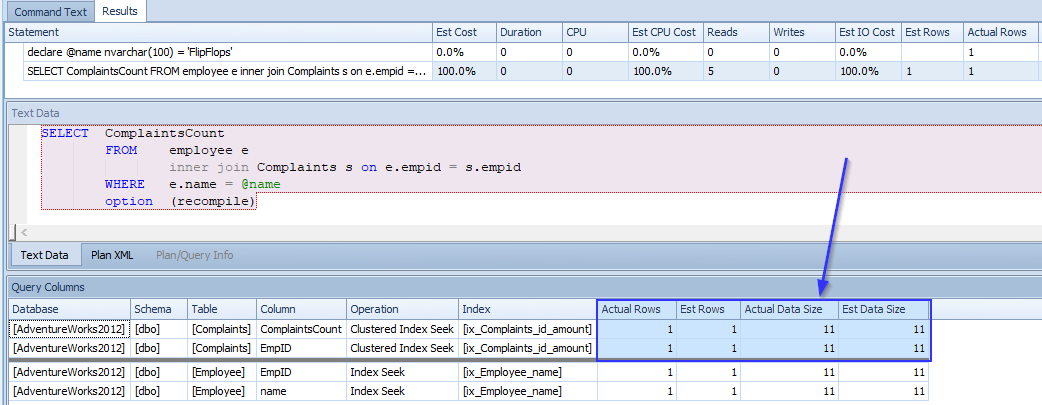Viewport: 1042px width, 405px height.
Task: Click the Est IO Cost column header
Action: pos(868,33)
